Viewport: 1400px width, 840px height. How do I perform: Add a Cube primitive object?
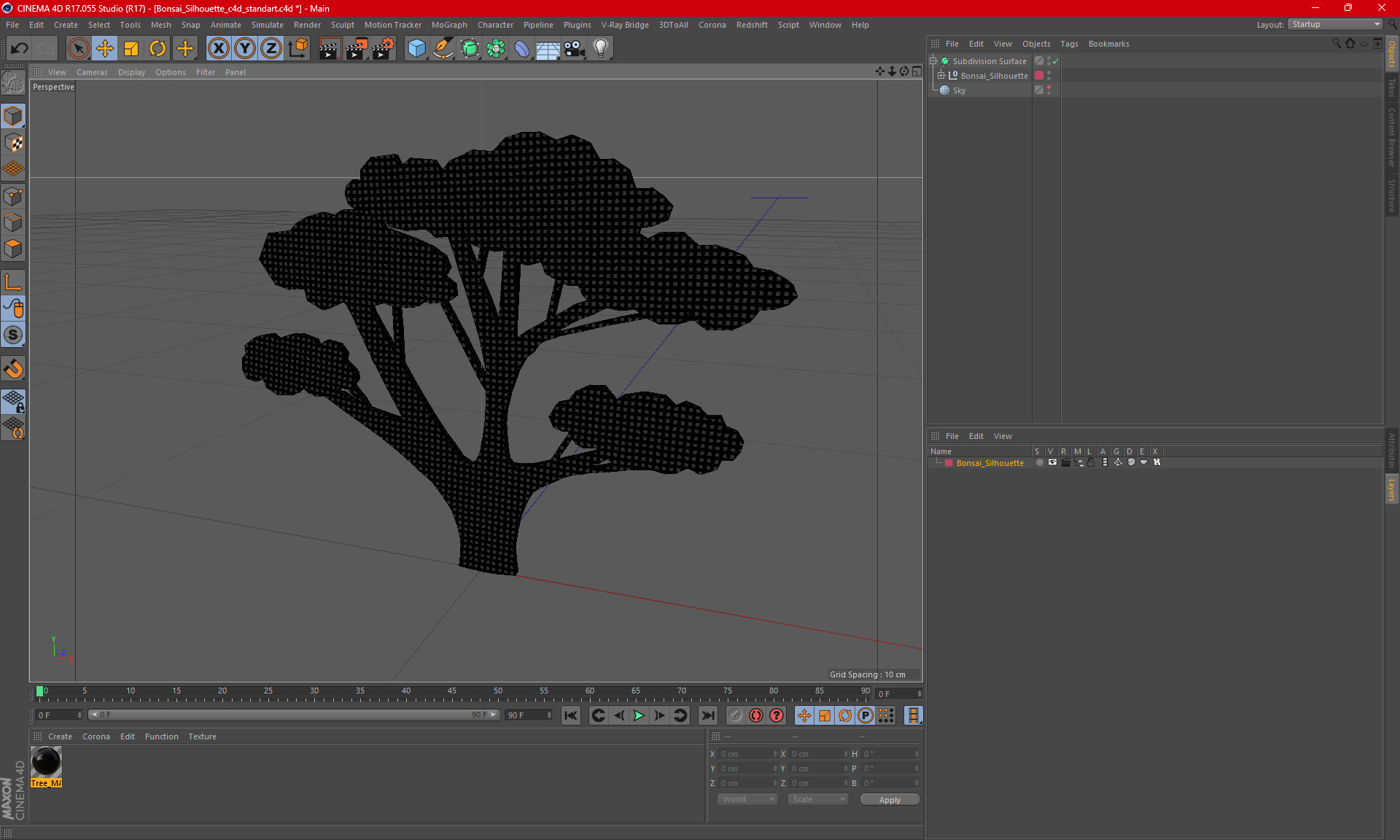pyautogui.click(x=416, y=49)
